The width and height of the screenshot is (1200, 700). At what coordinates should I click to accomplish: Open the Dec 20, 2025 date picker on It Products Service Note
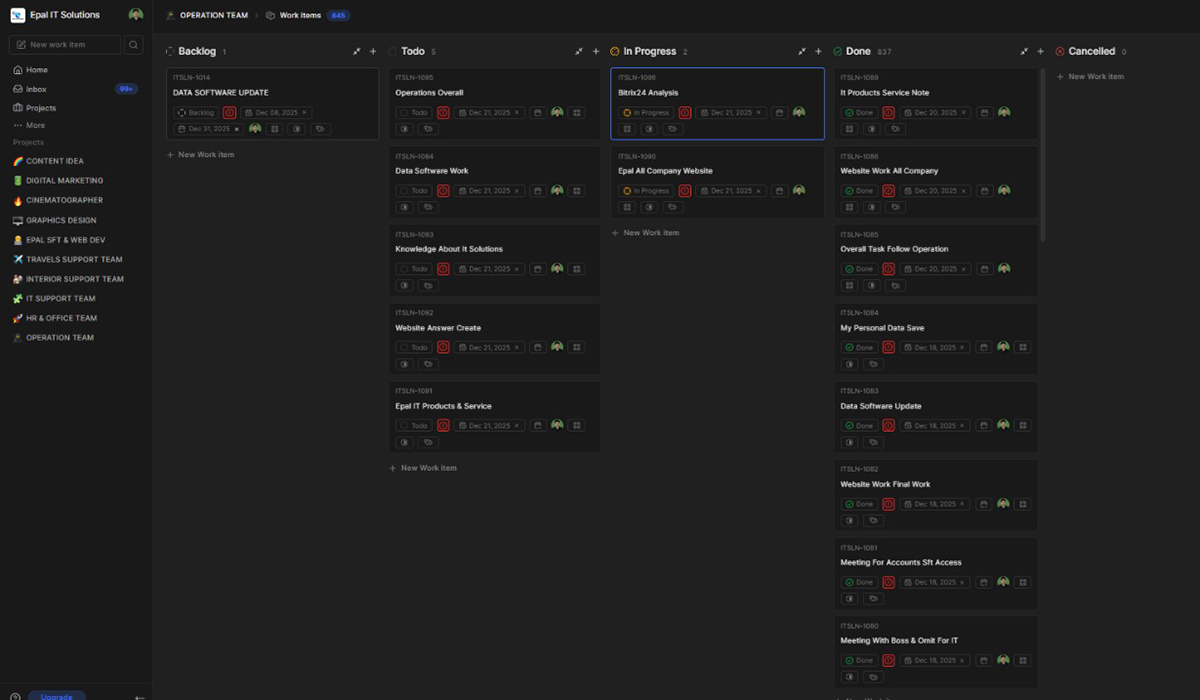click(x=935, y=113)
